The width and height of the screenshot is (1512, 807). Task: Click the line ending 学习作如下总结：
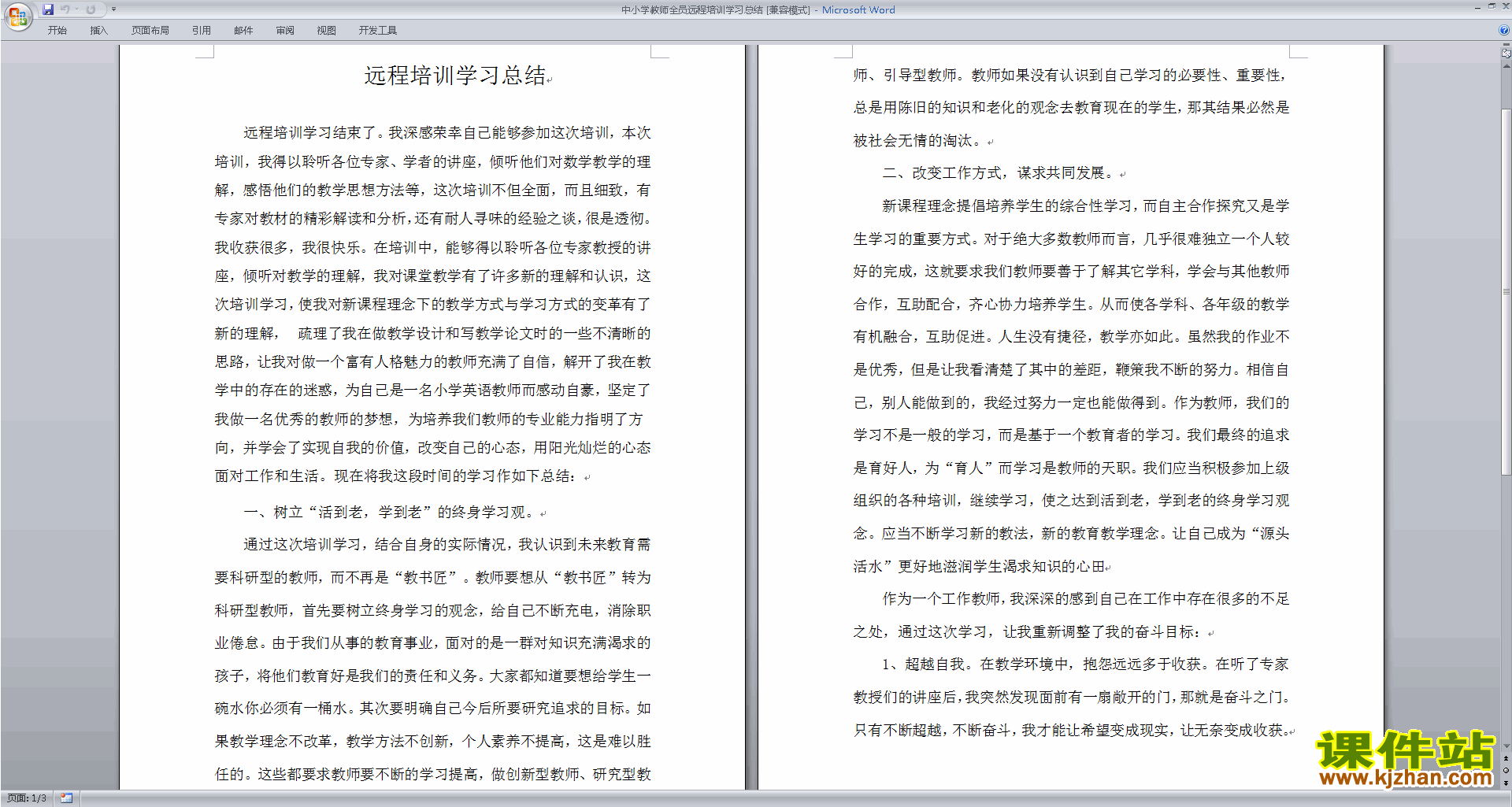tap(396, 476)
